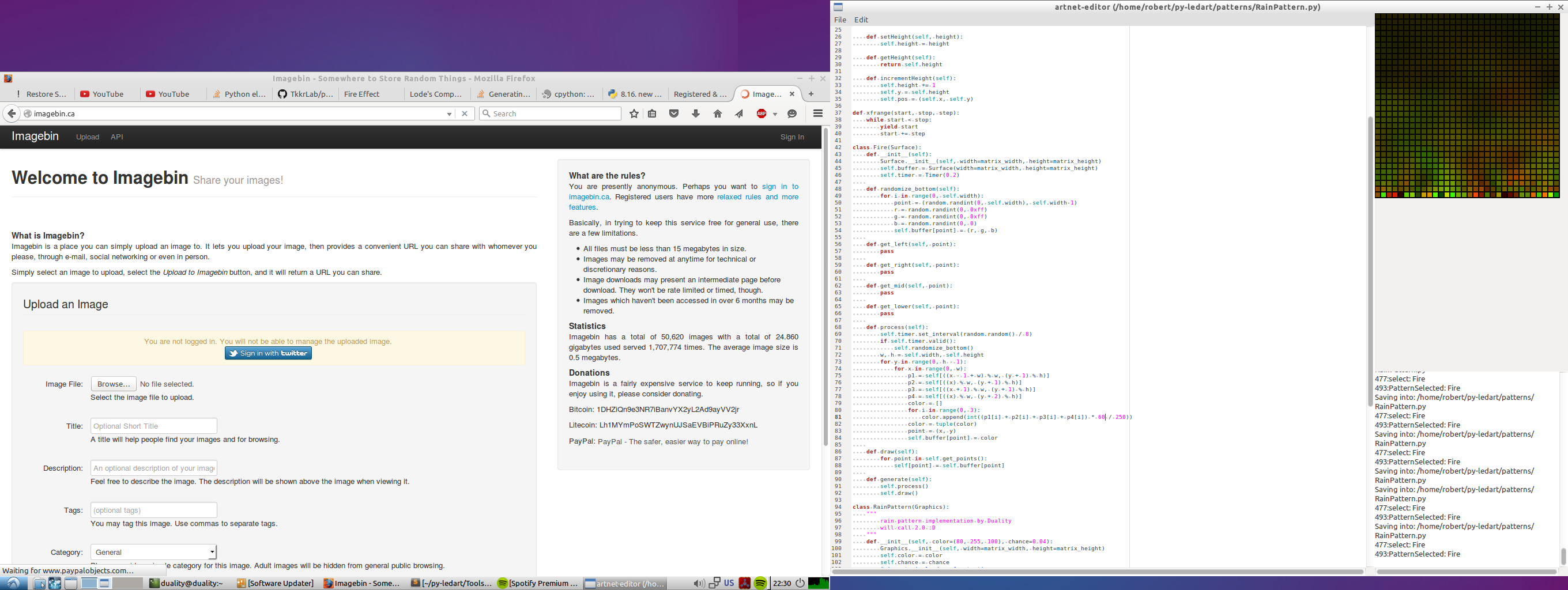Open web browser launcher globe in taskbar

pyautogui.click(x=55, y=583)
